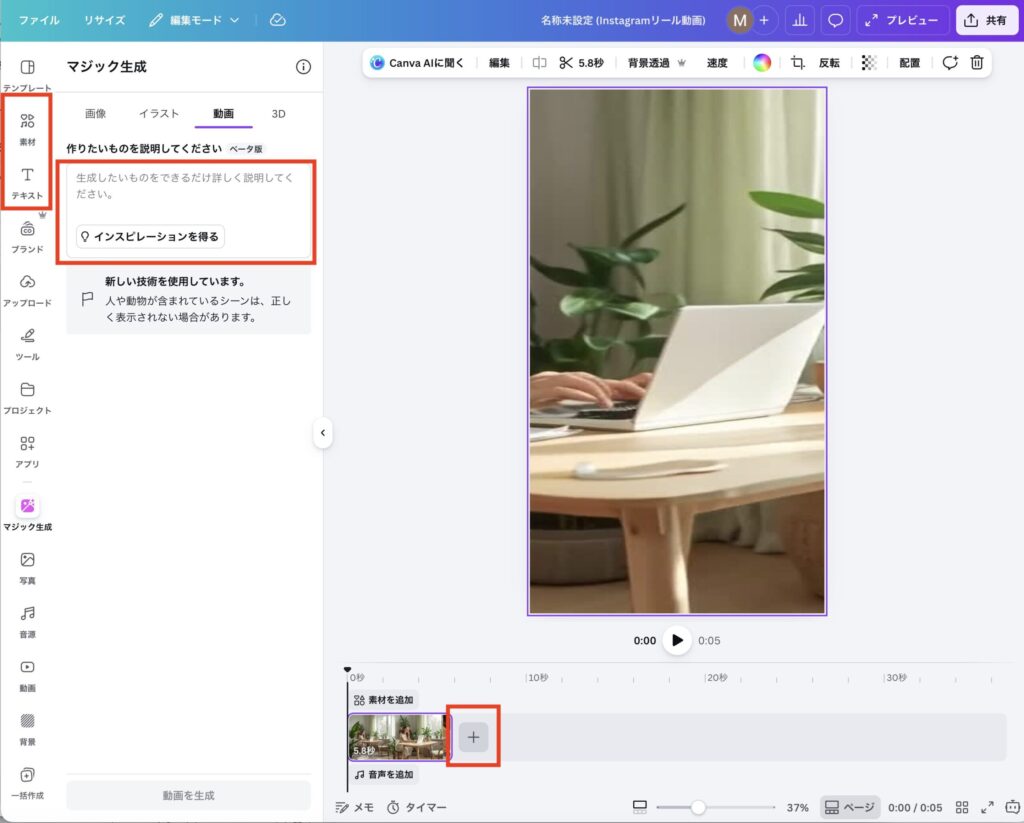Viewport: 1024px width, 823px height.
Task: Click the zoom slider near 37%
Action: (697, 807)
